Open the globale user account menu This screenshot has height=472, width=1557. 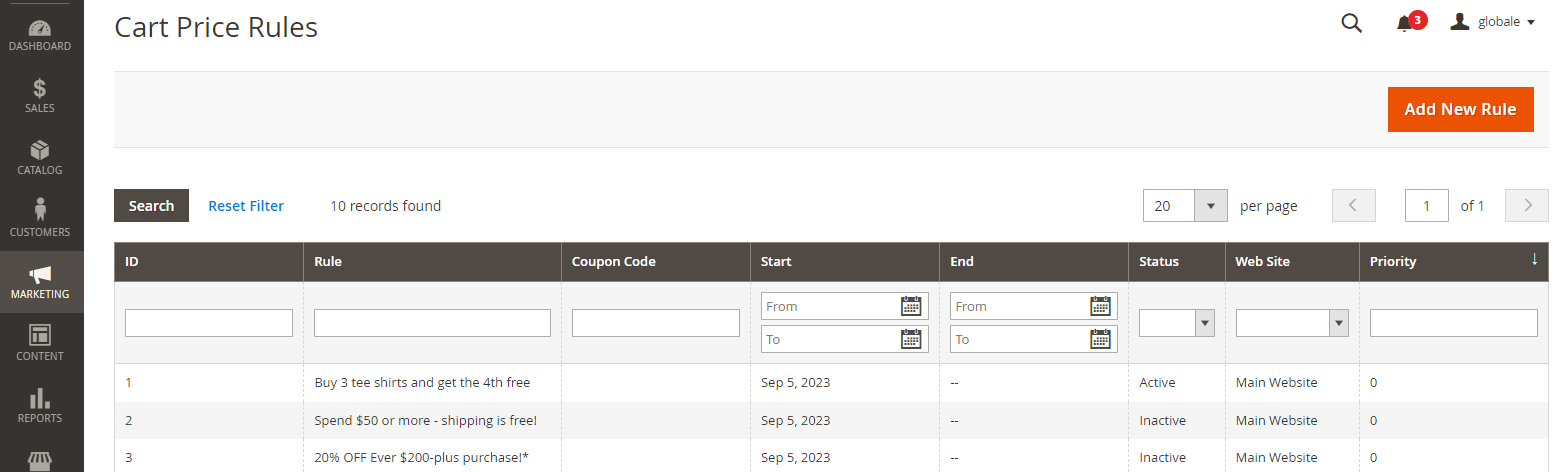click(x=1492, y=22)
